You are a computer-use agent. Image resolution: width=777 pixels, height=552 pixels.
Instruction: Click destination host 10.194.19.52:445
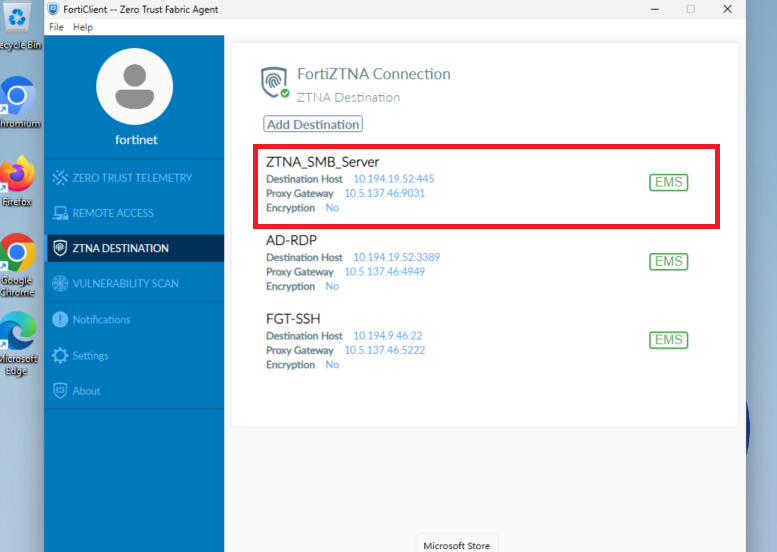393,179
